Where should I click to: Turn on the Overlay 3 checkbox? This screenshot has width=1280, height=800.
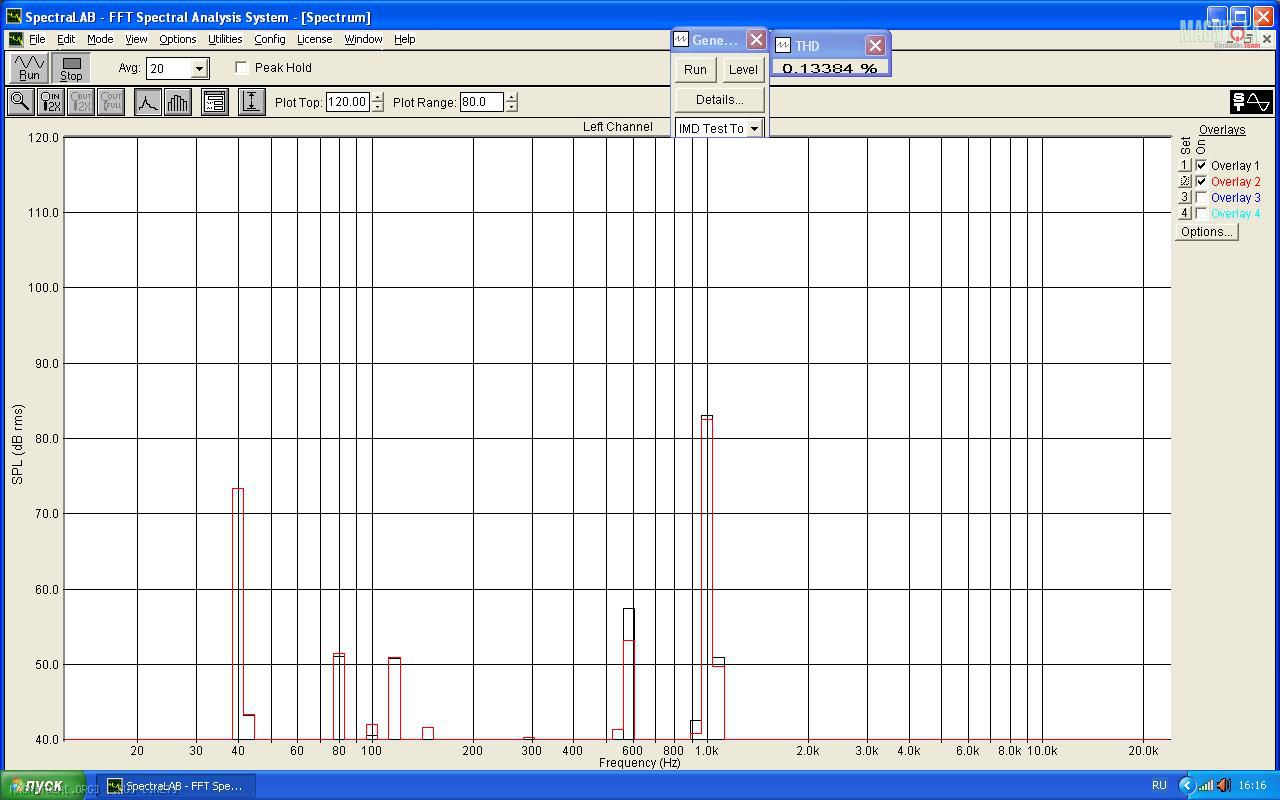click(x=1201, y=198)
